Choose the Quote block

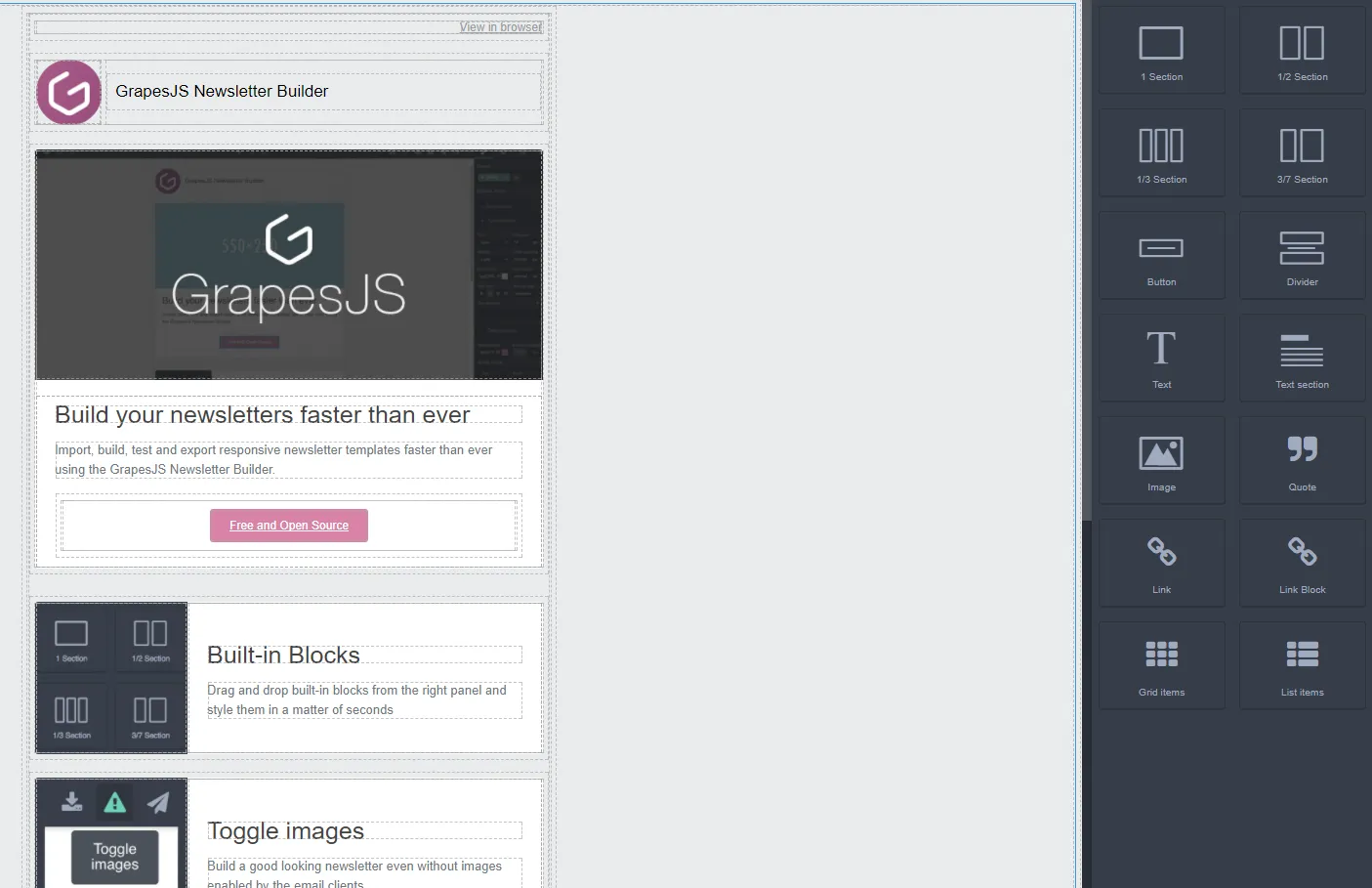(1302, 461)
